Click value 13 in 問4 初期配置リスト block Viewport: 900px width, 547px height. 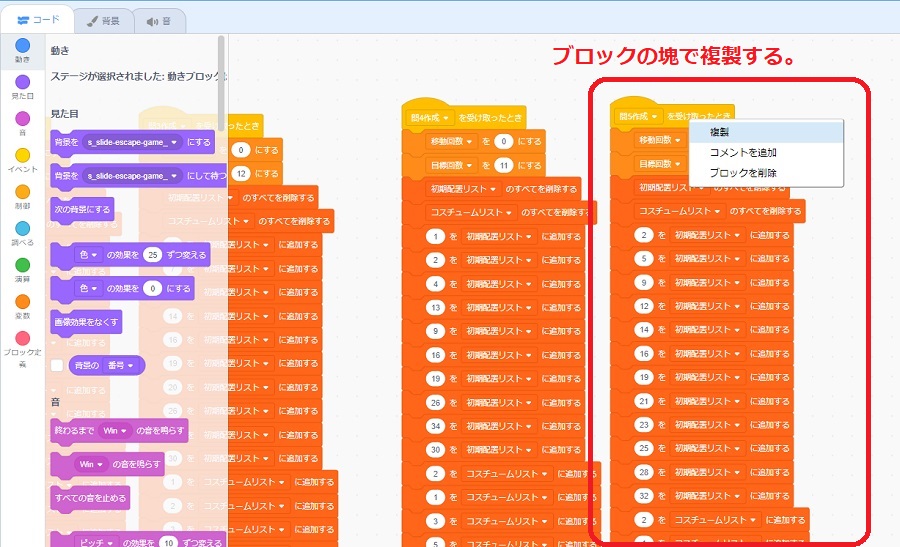point(435,308)
